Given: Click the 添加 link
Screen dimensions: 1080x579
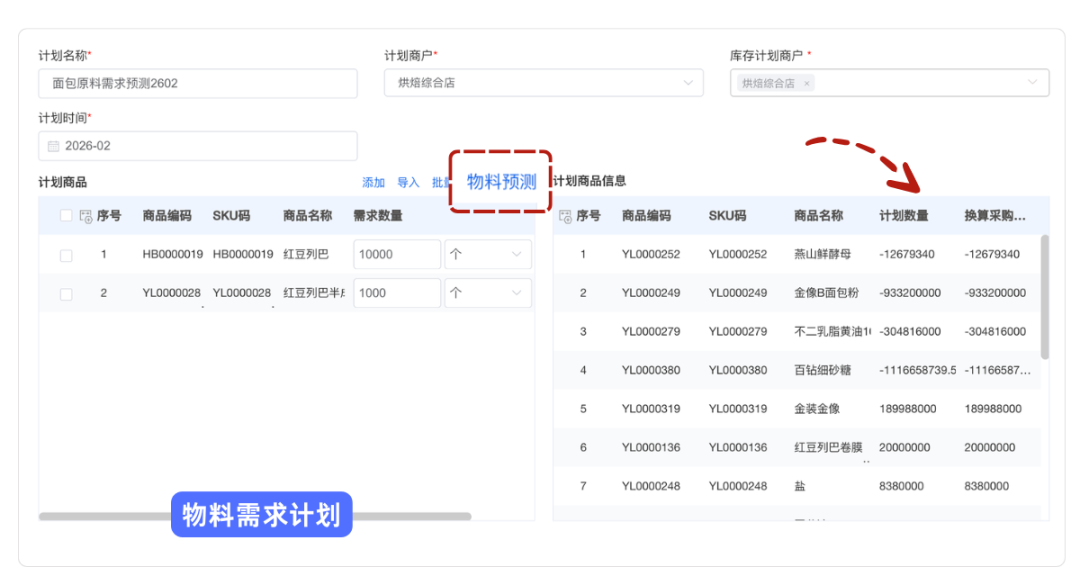Looking at the screenshot, I should pyautogui.click(x=373, y=183).
